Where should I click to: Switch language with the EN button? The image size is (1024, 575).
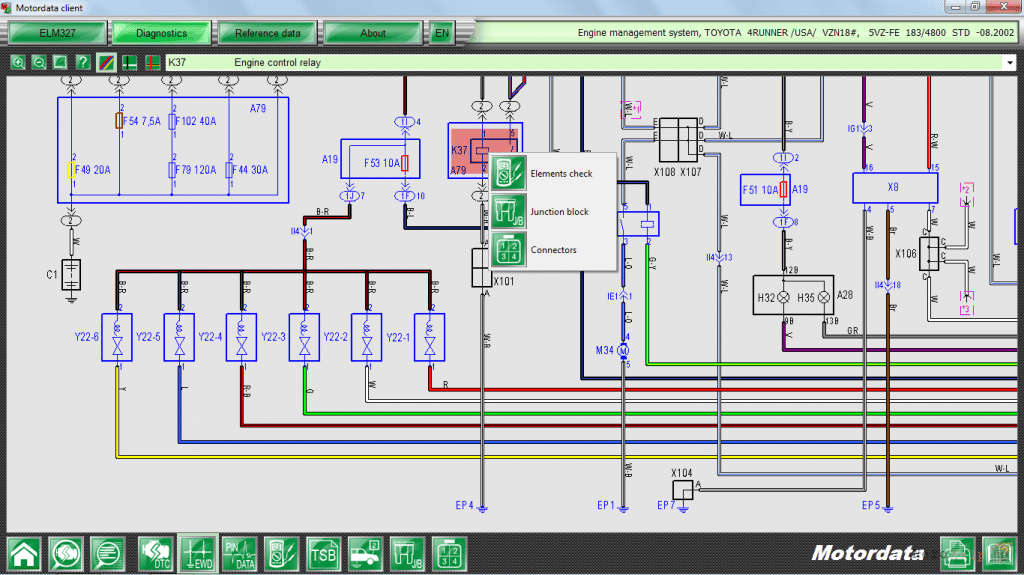(442, 33)
